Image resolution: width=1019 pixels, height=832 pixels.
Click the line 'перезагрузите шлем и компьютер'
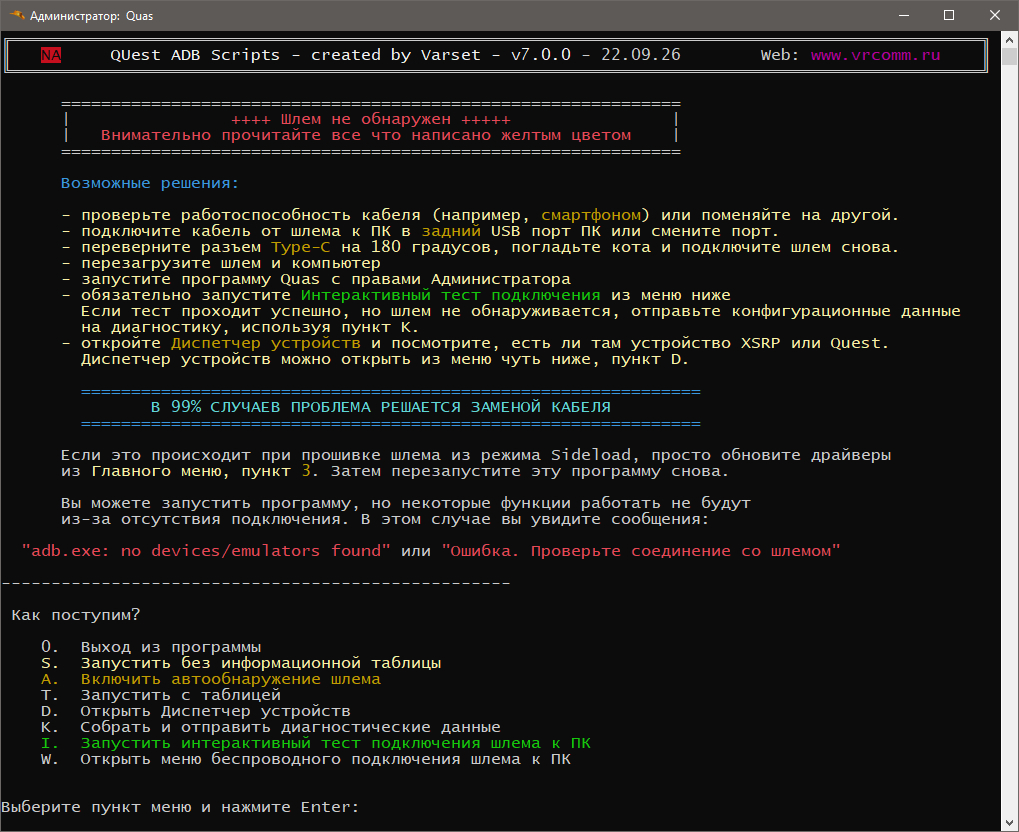point(231,263)
